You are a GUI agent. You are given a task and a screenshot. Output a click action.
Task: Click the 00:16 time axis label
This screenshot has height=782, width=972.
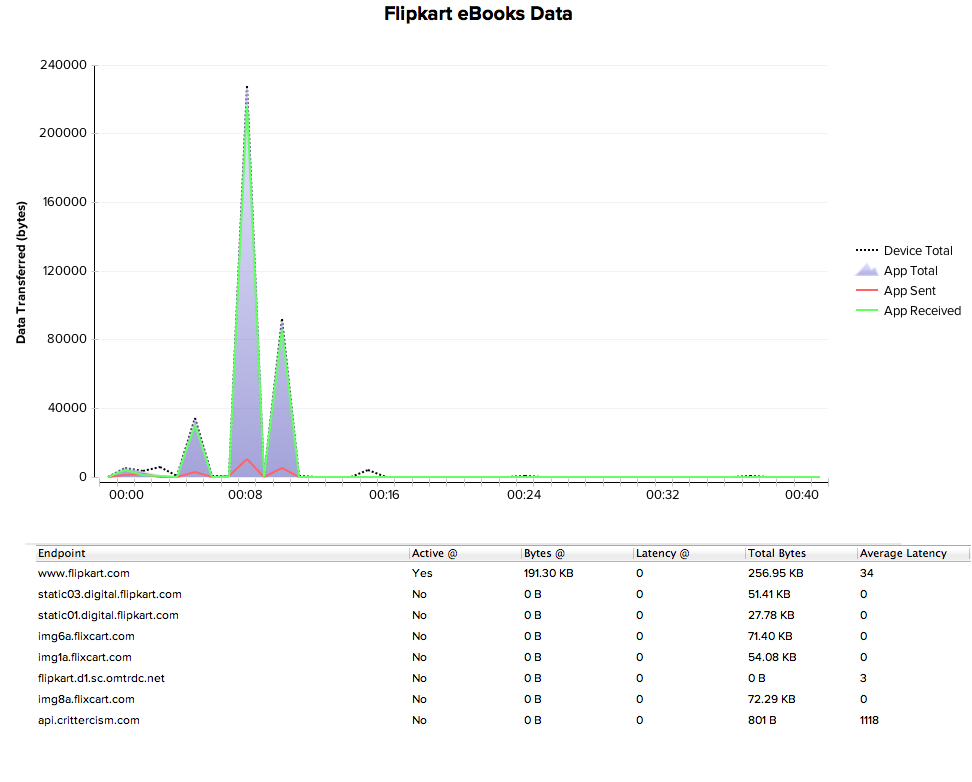(x=384, y=495)
